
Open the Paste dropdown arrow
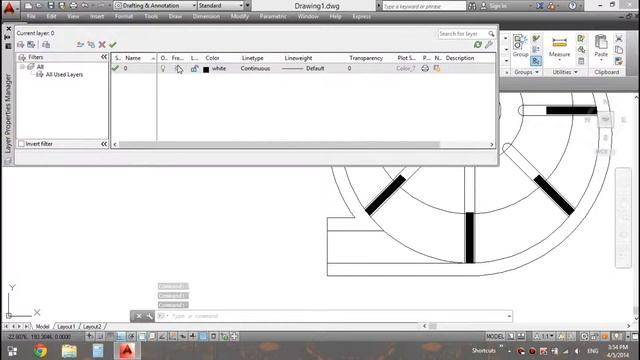[601, 60]
